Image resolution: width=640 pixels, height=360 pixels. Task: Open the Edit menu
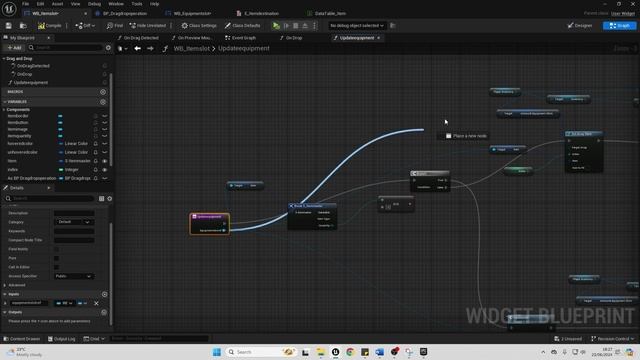[40, 4]
